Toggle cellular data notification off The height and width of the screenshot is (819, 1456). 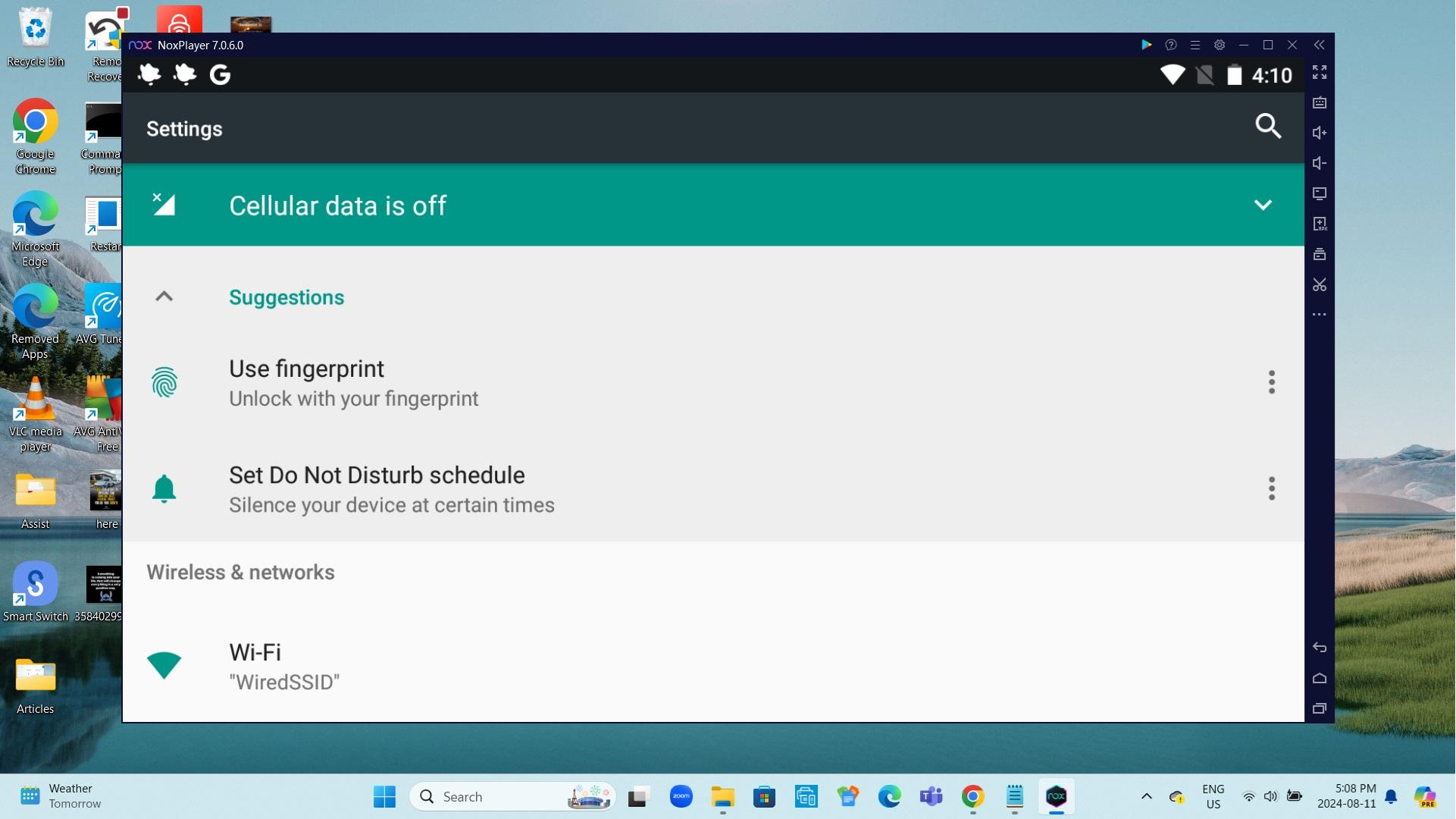(1263, 205)
